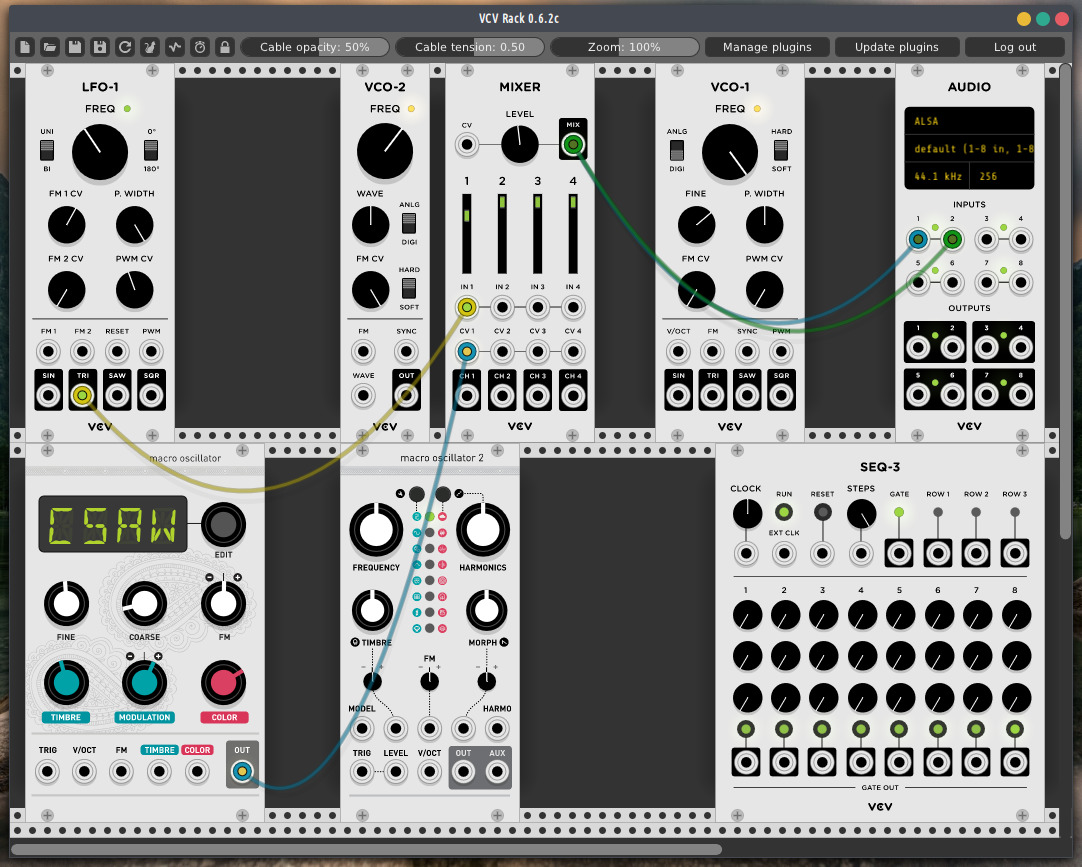Click the Mixer IN 1 input jack
1082x867 pixels.
[466, 306]
